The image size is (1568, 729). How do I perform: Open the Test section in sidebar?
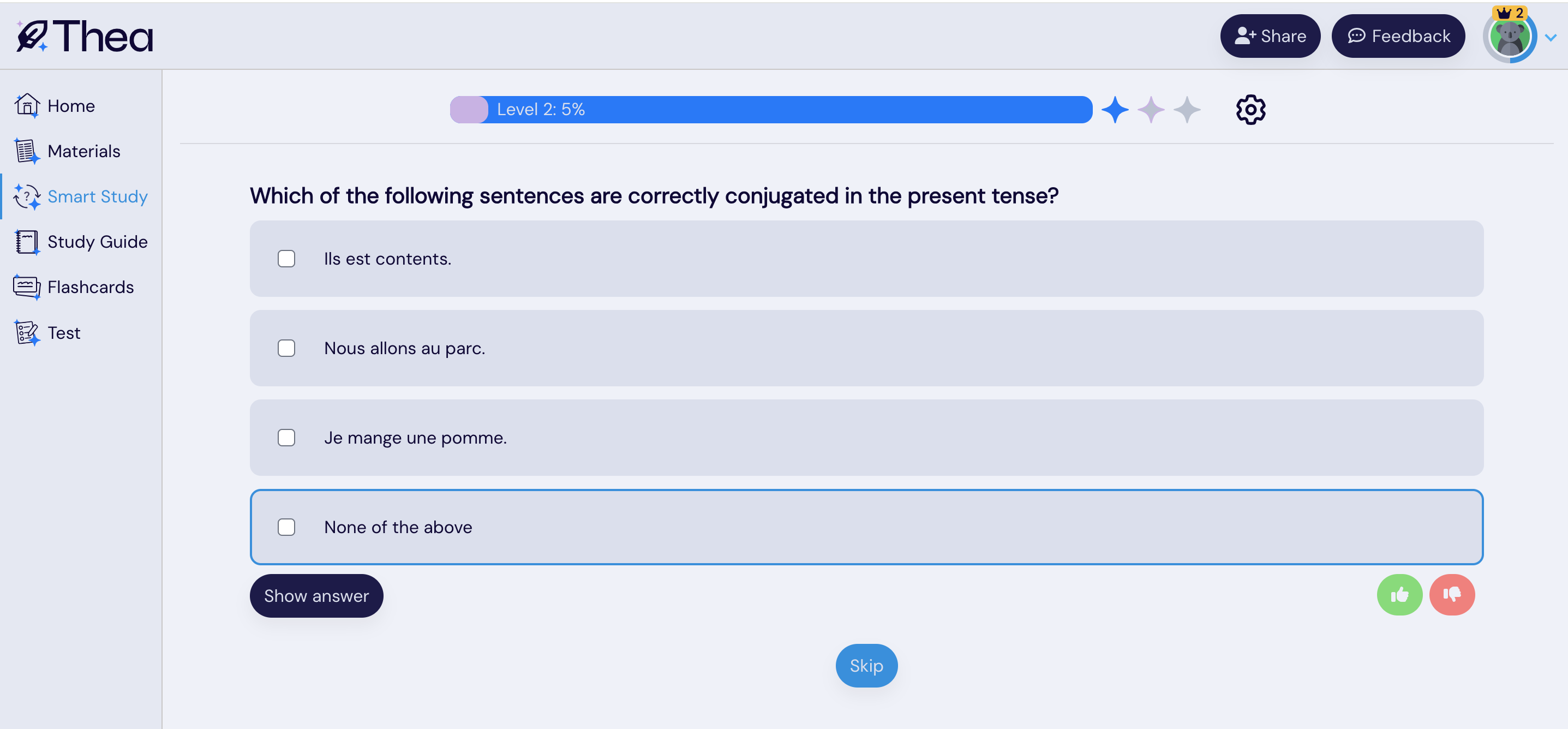[63, 332]
